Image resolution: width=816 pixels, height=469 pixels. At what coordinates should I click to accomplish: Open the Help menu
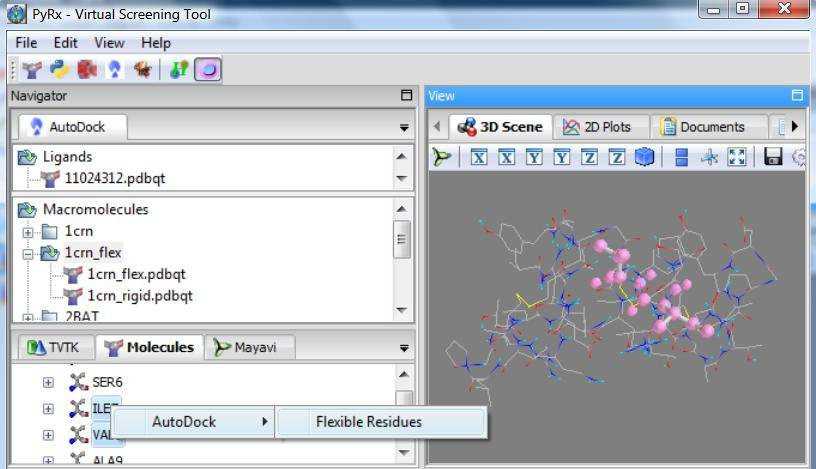(x=156, y=43)
